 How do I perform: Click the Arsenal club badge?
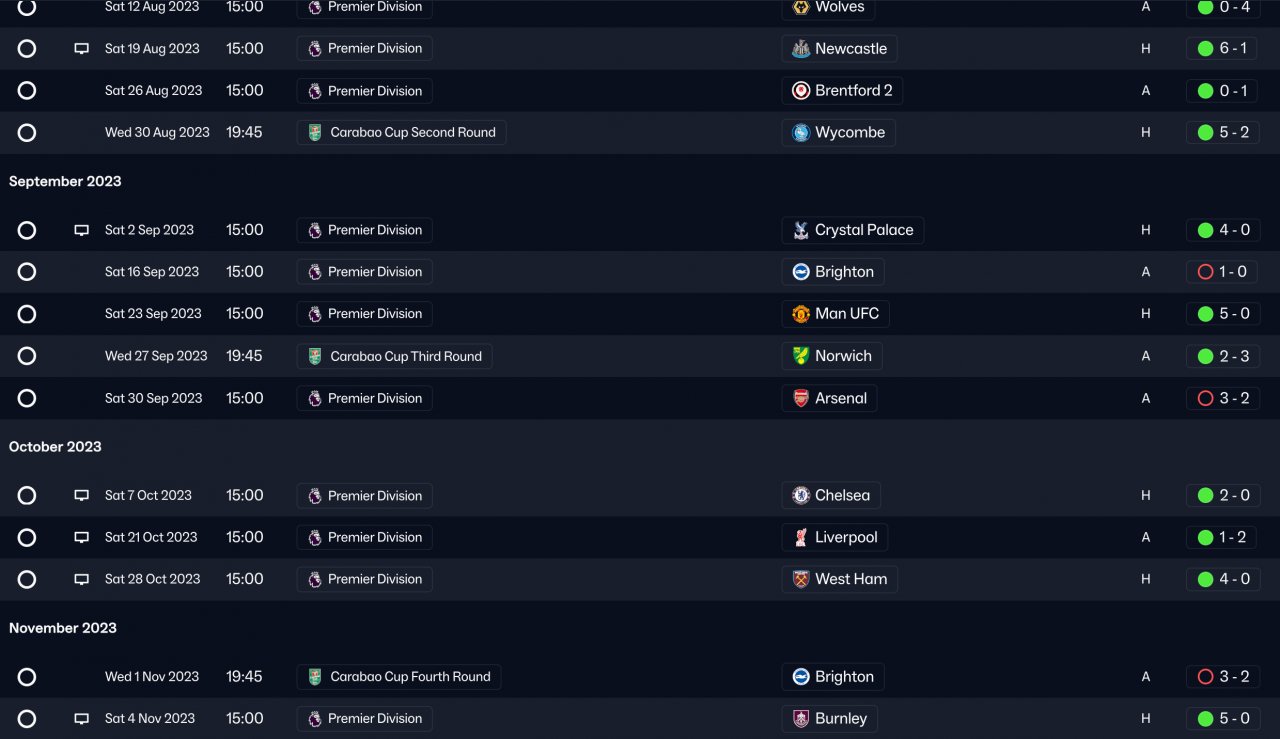pos(801,398)
